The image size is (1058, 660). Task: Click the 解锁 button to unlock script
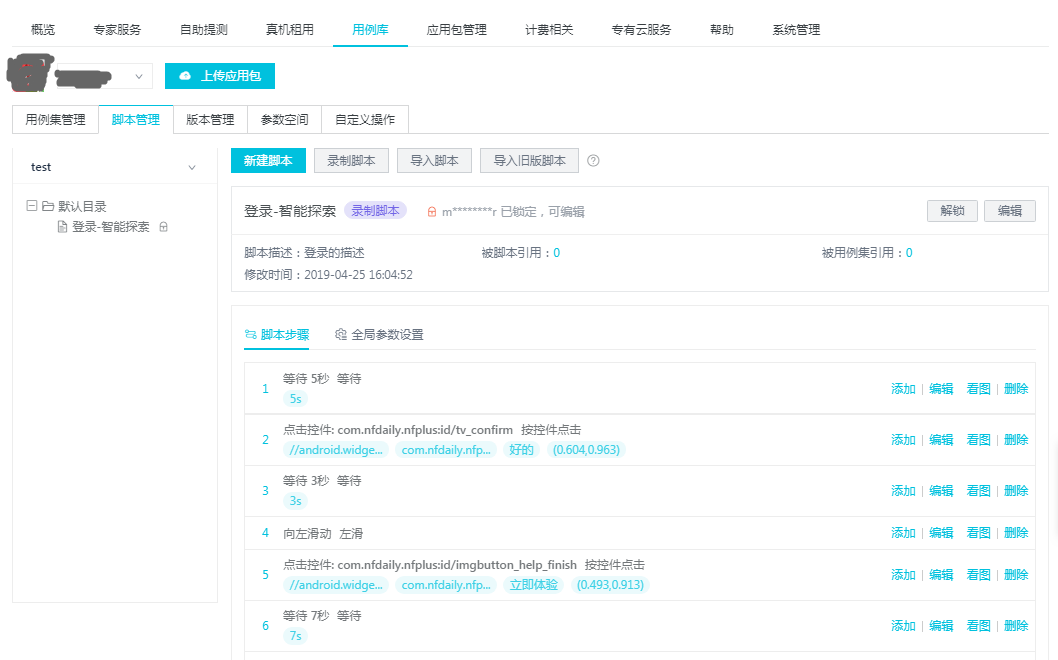[x=952, y=211]
